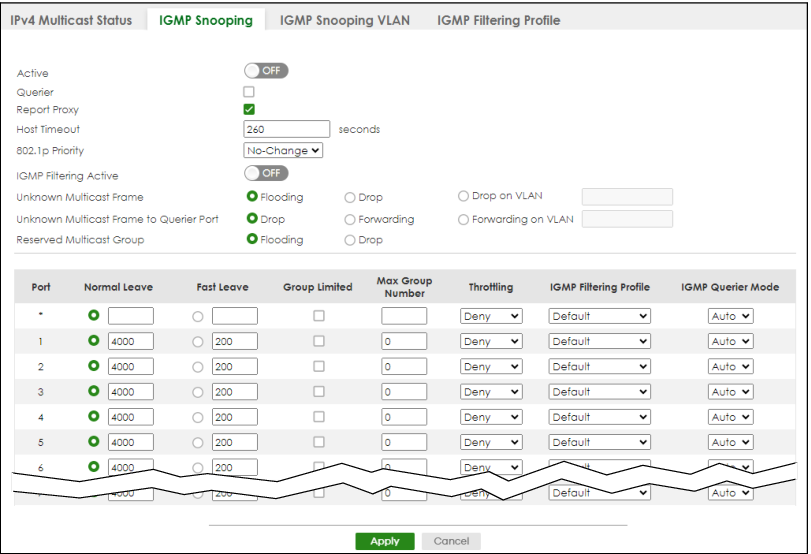Screen dimensions: 811x554
Task: Enable the Querier checkbox
Action: (x=249, y=92)
